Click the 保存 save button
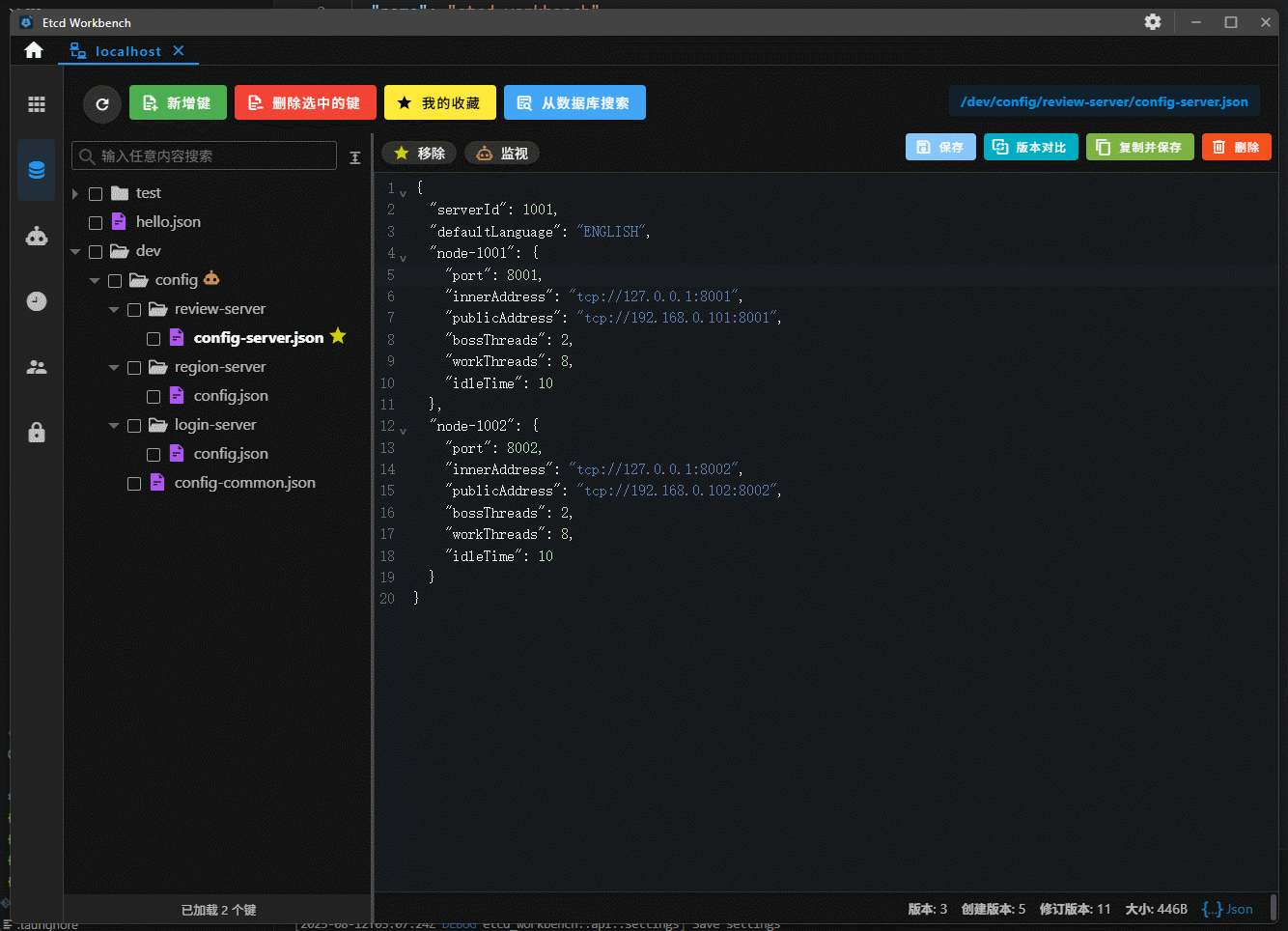Viewport: 1288px width, 931px height. pos(940,147)
